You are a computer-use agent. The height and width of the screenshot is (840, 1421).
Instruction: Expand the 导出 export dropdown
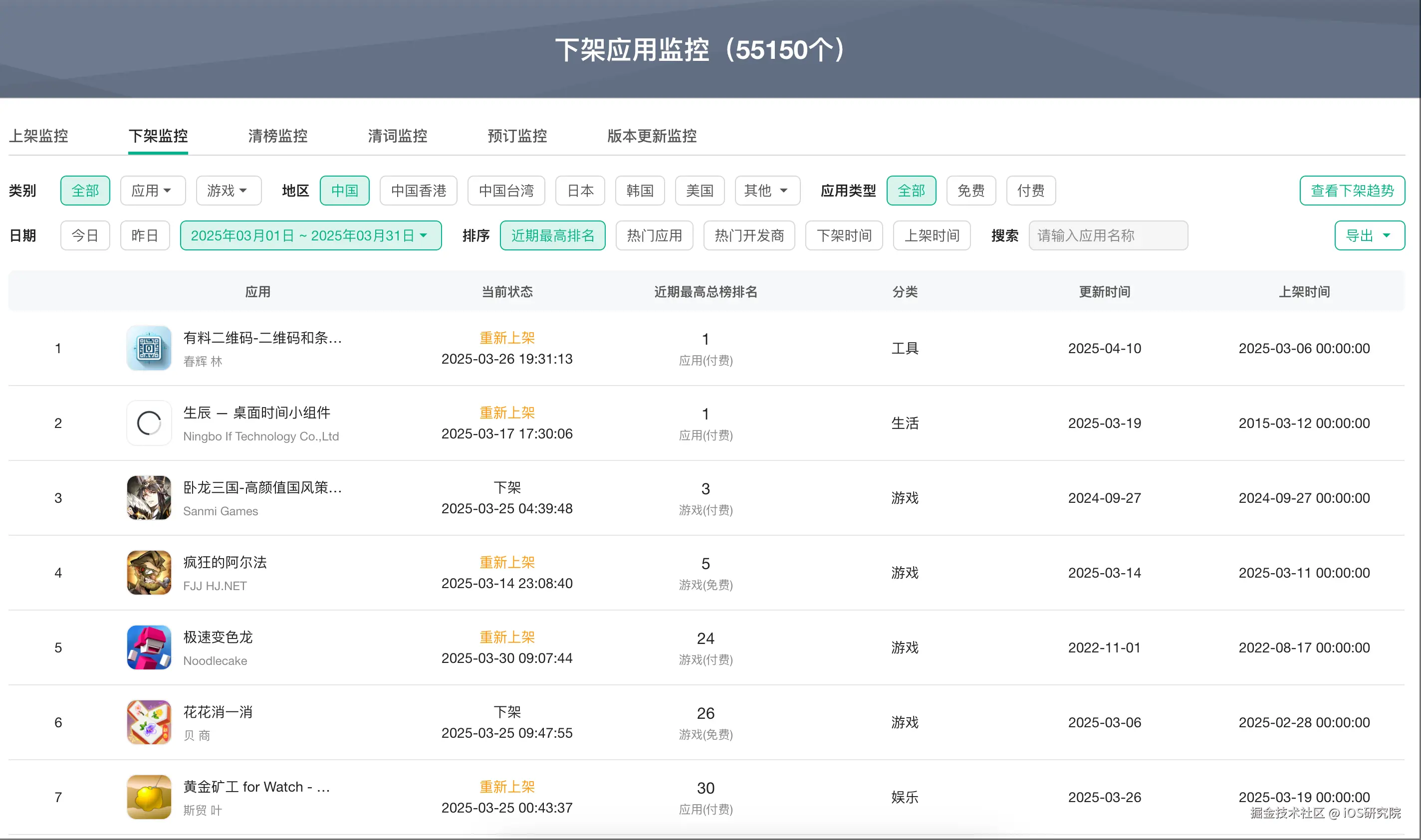(x=1369, y=235)
